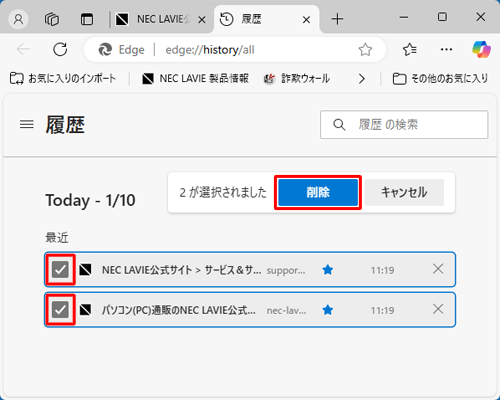Screen dimensions: 500x400
Task: Open お気に入りのインポート bookmark
Action: [x=63, y=79]
